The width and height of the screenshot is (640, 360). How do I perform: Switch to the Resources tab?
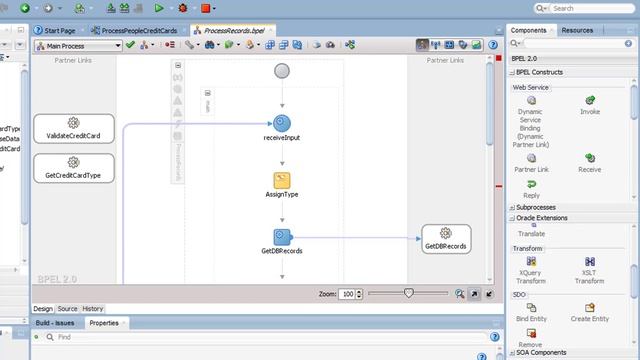(577, 30)
